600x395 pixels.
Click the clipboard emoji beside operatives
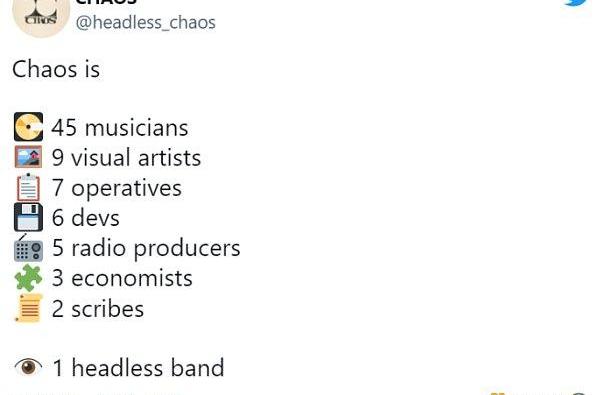[x=28, y=187]
